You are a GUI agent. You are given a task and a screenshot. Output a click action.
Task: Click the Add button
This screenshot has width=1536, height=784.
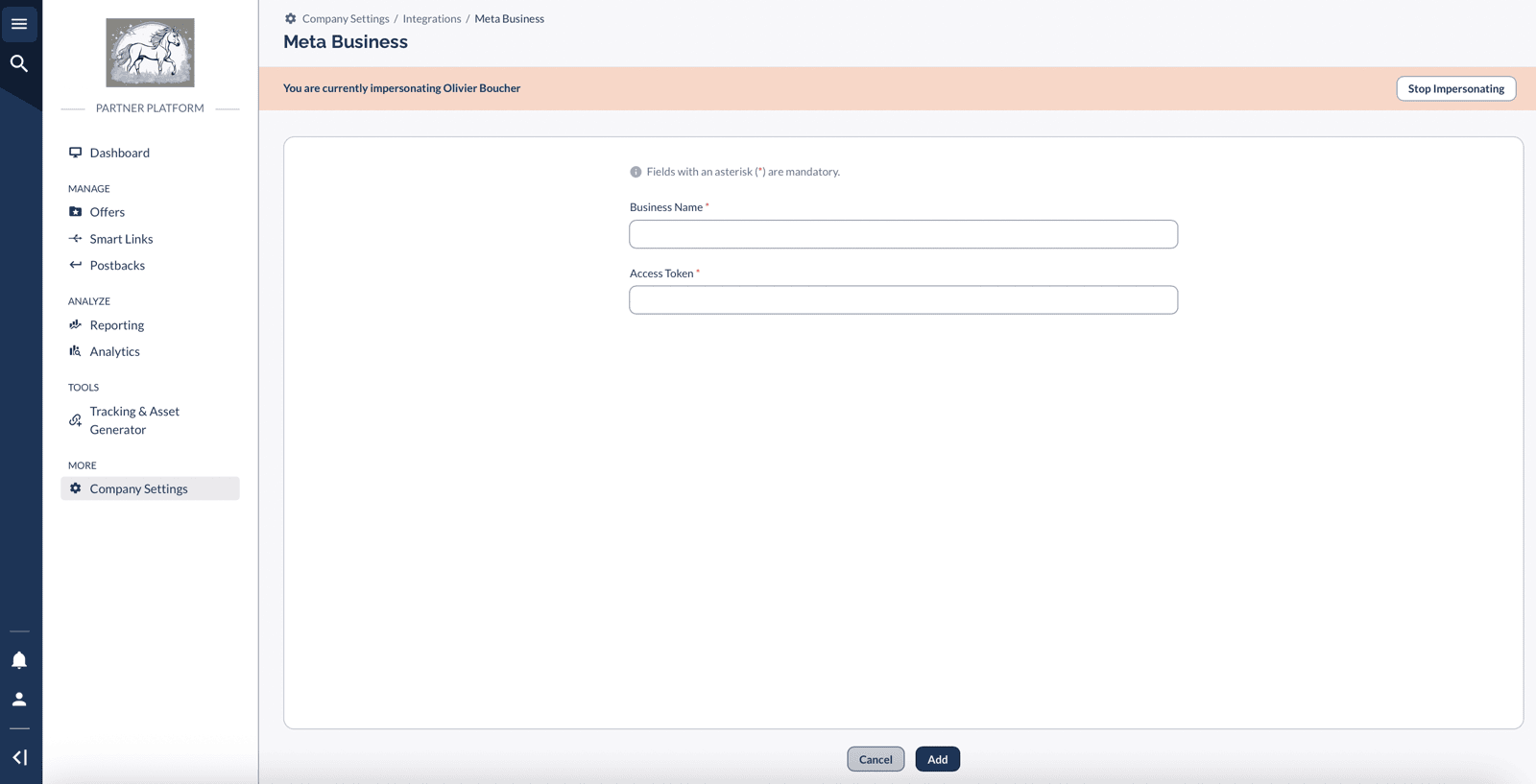938,759
